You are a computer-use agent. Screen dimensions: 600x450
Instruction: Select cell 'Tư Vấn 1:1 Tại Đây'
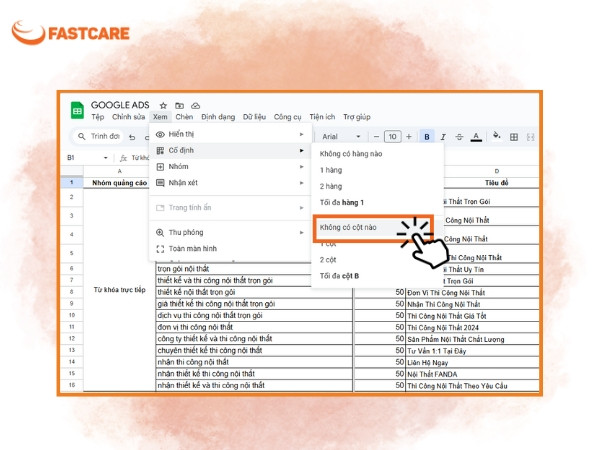click(472, 351)
